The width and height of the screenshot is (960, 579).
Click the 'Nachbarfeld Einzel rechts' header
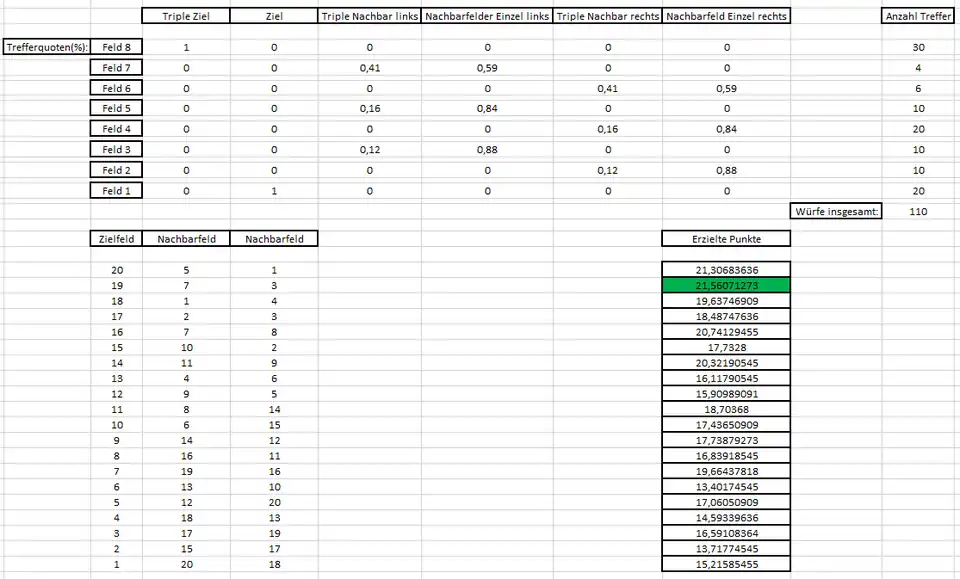point(726,16)
